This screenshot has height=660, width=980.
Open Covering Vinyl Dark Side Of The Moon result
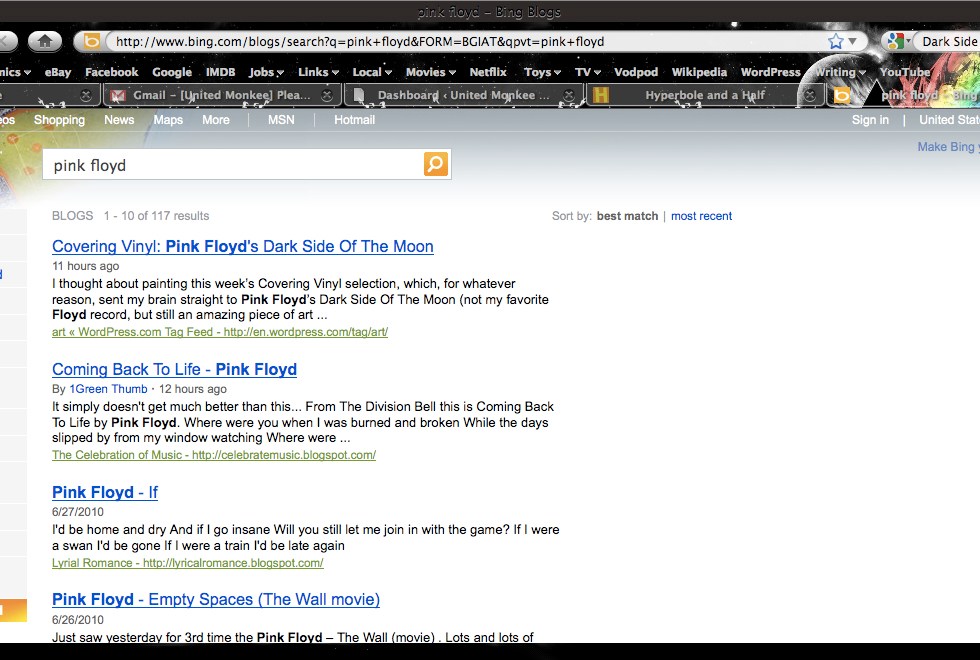(x=242, y=246)
